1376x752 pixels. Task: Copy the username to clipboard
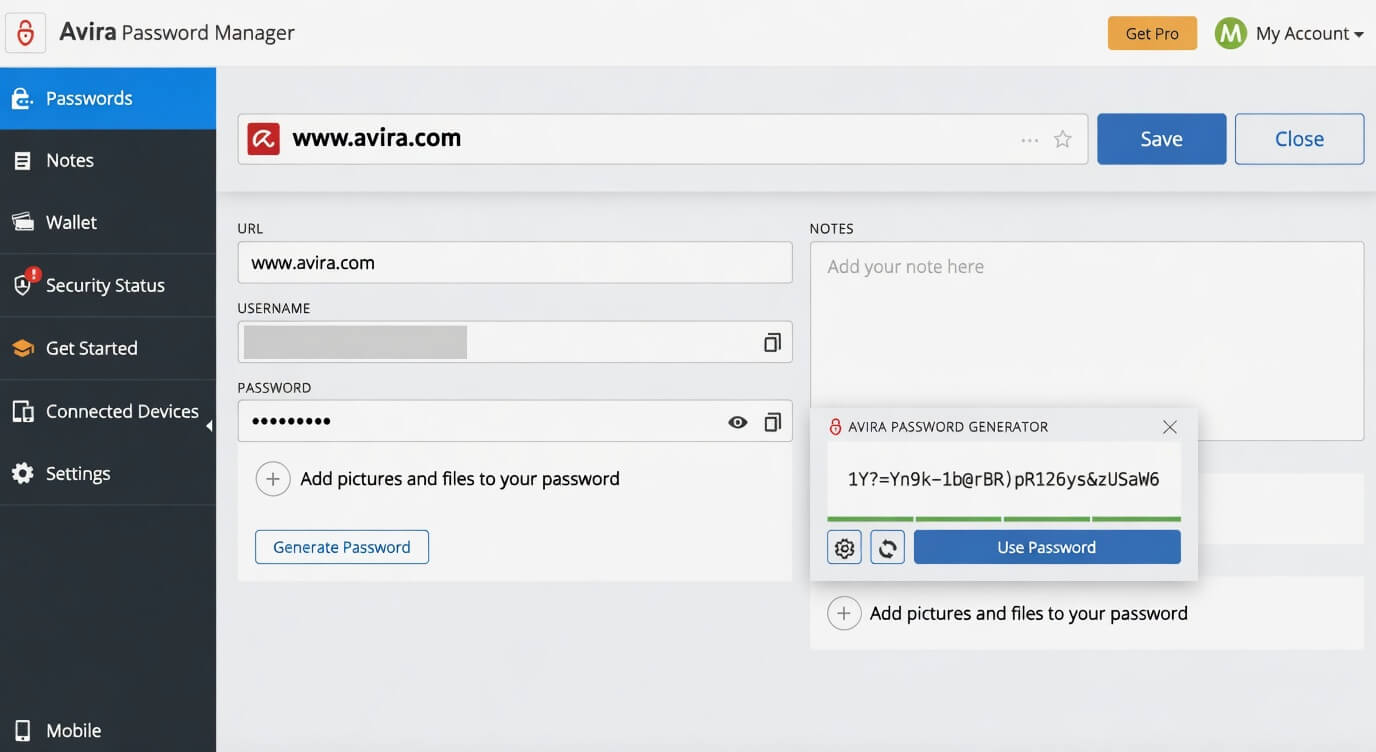(772, 342)
